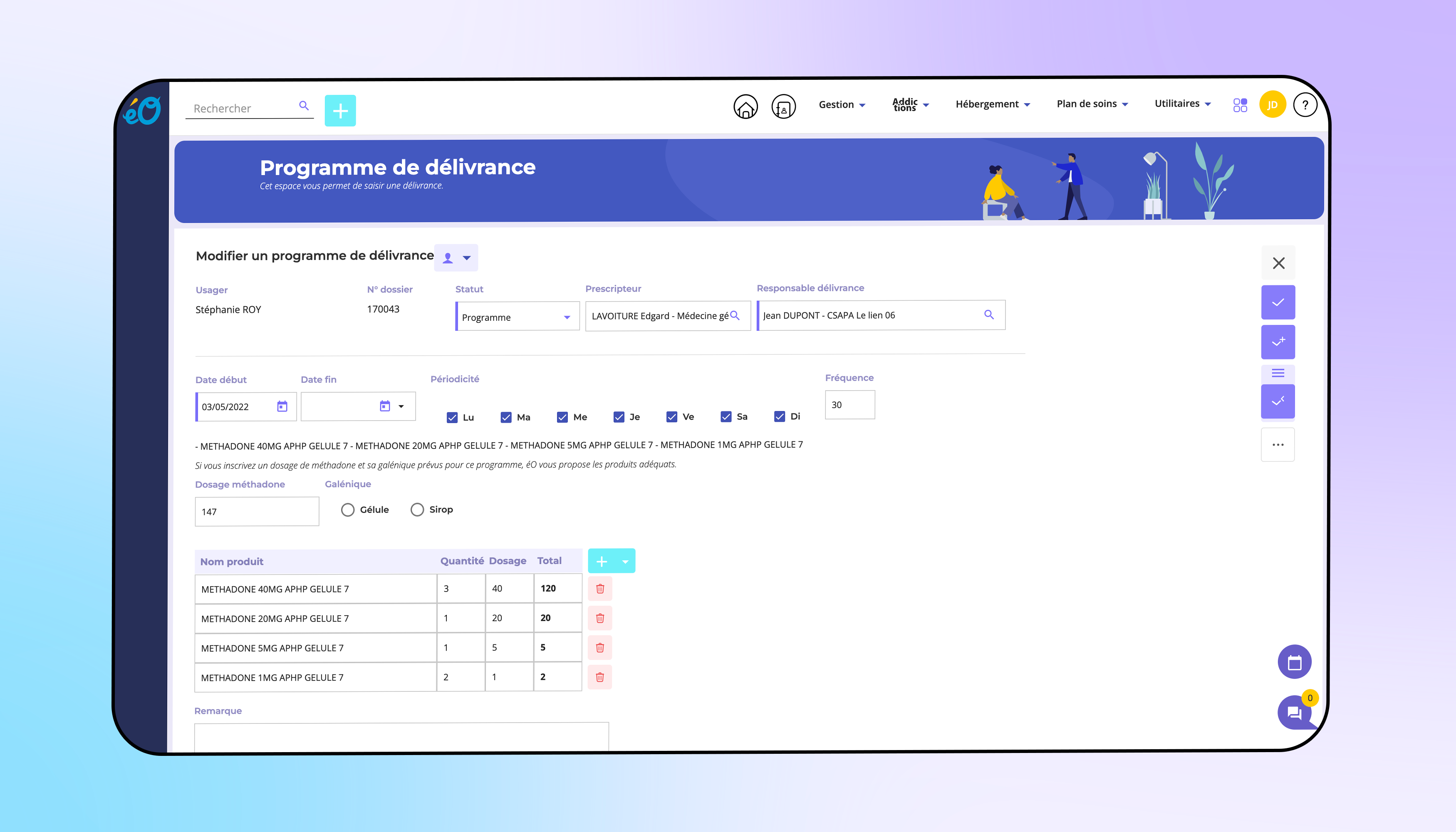
Task: Click the validate and return button
Action: 1278,401
